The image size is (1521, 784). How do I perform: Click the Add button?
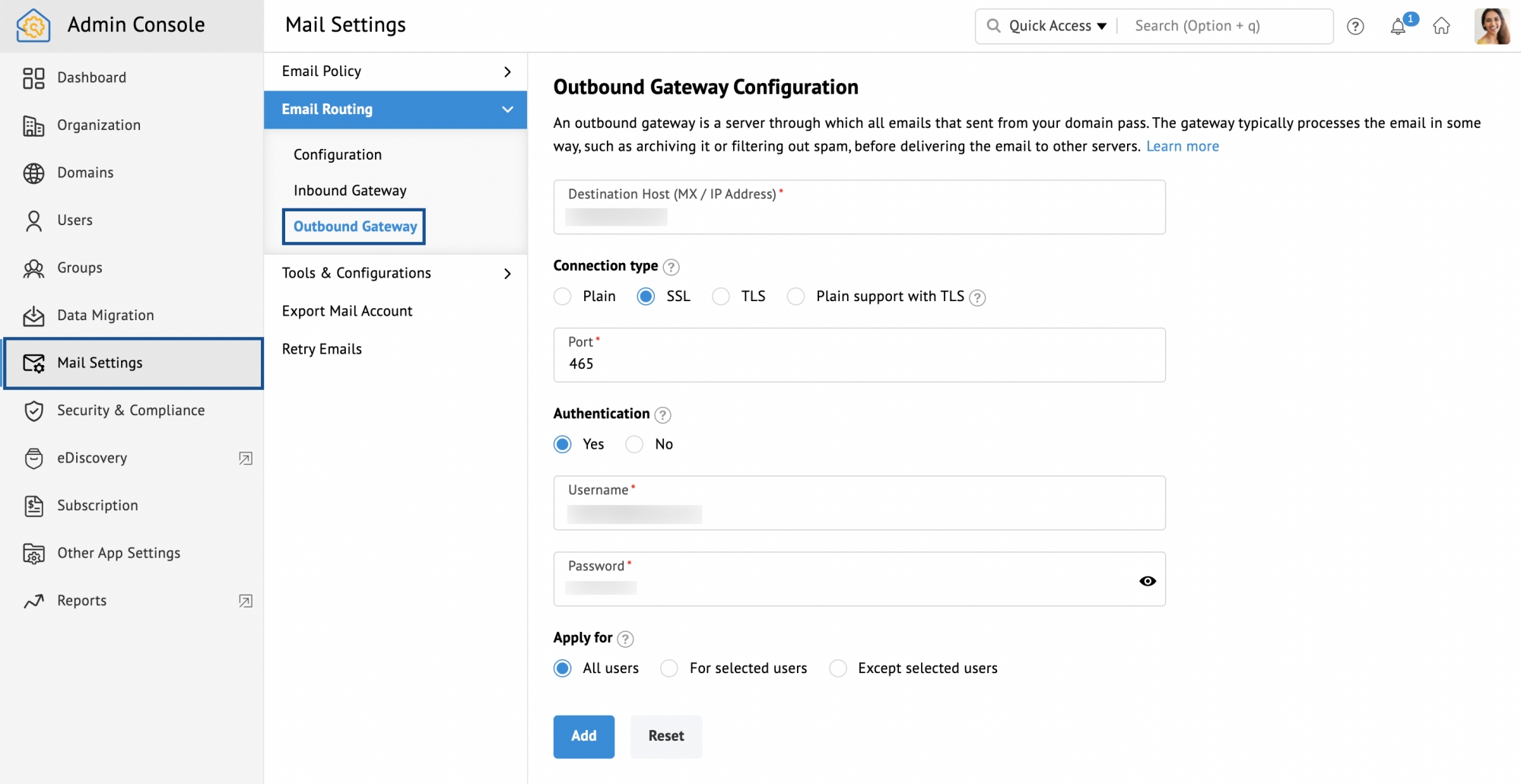point(583,736)
